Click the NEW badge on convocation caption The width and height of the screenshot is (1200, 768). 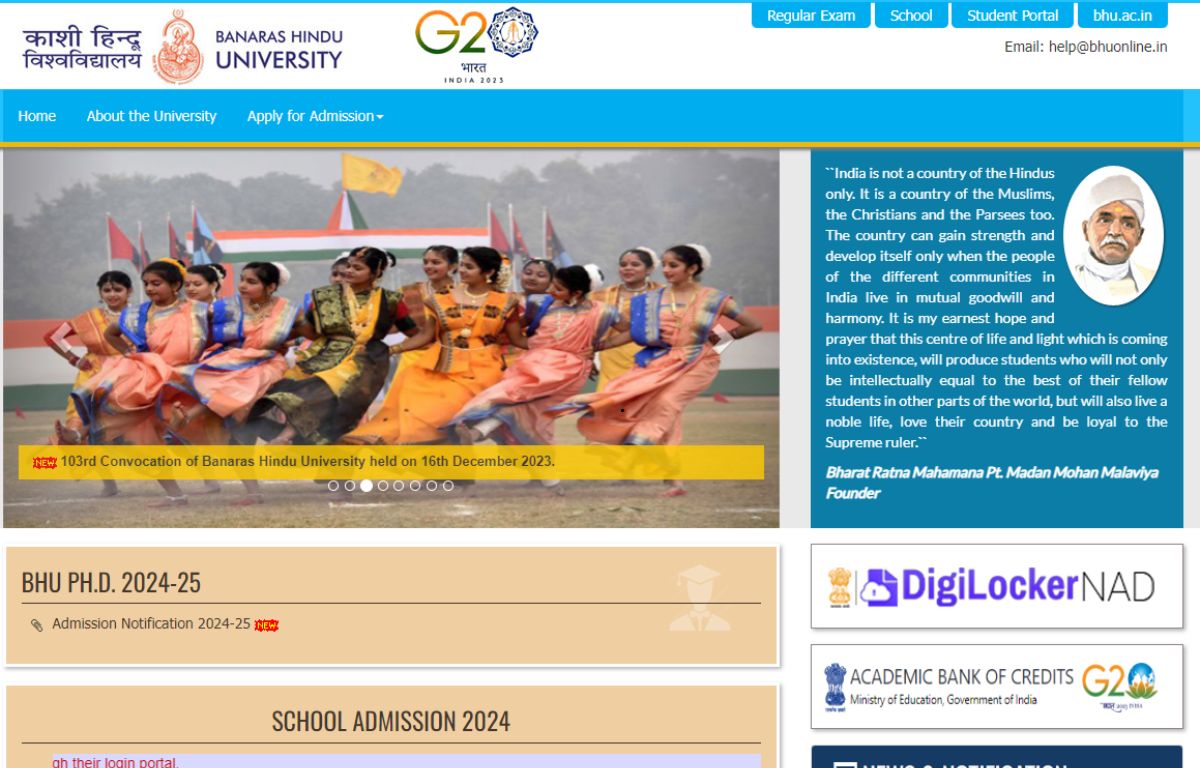click(45, 462)
